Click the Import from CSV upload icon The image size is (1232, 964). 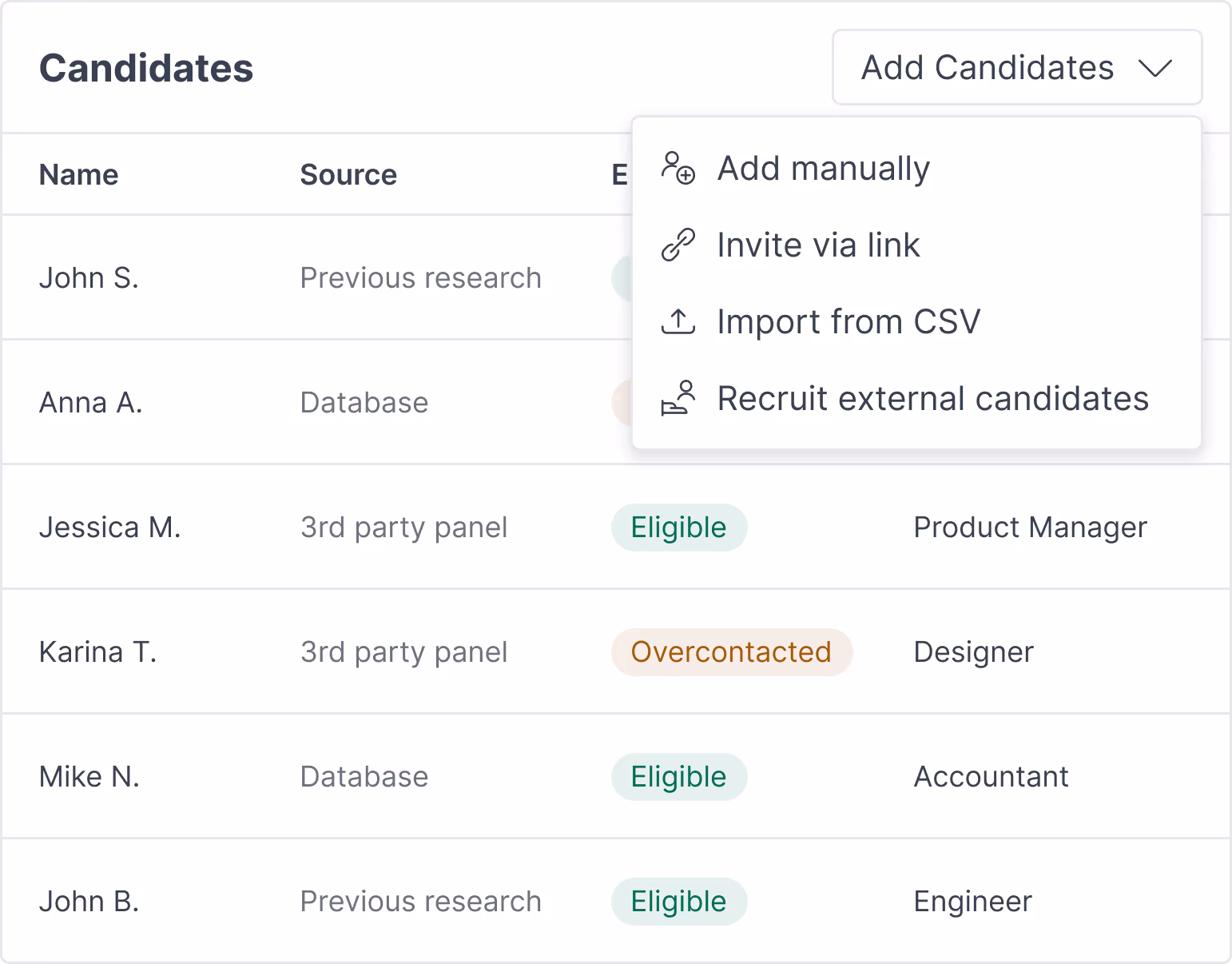tap(678, 321)
